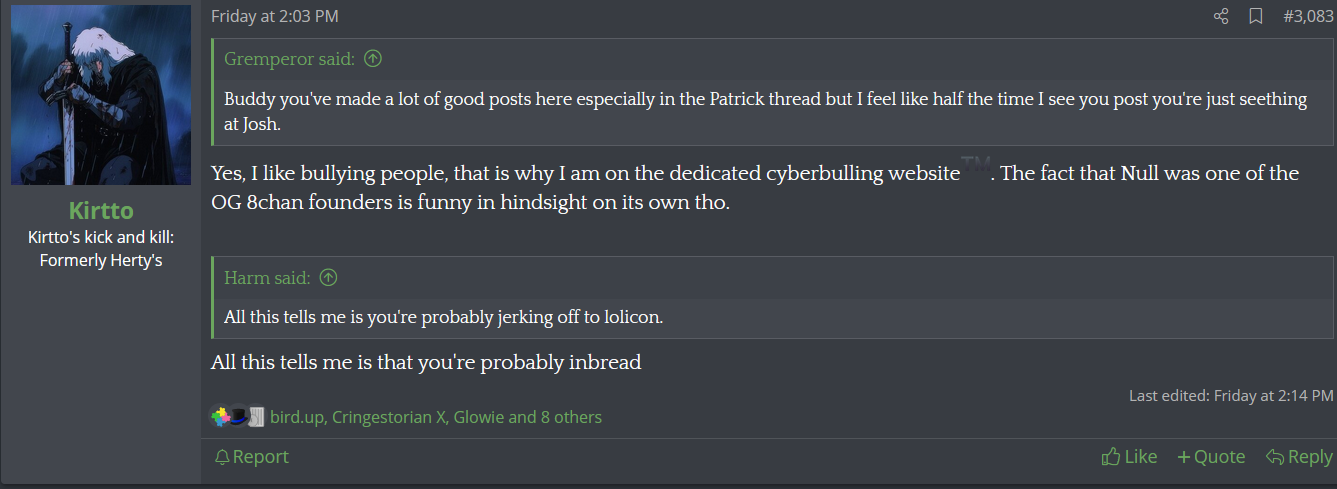Bookmark this post with the bookmark icon
Viewport: 1337px width, 489px height.
pos(1256,16)
